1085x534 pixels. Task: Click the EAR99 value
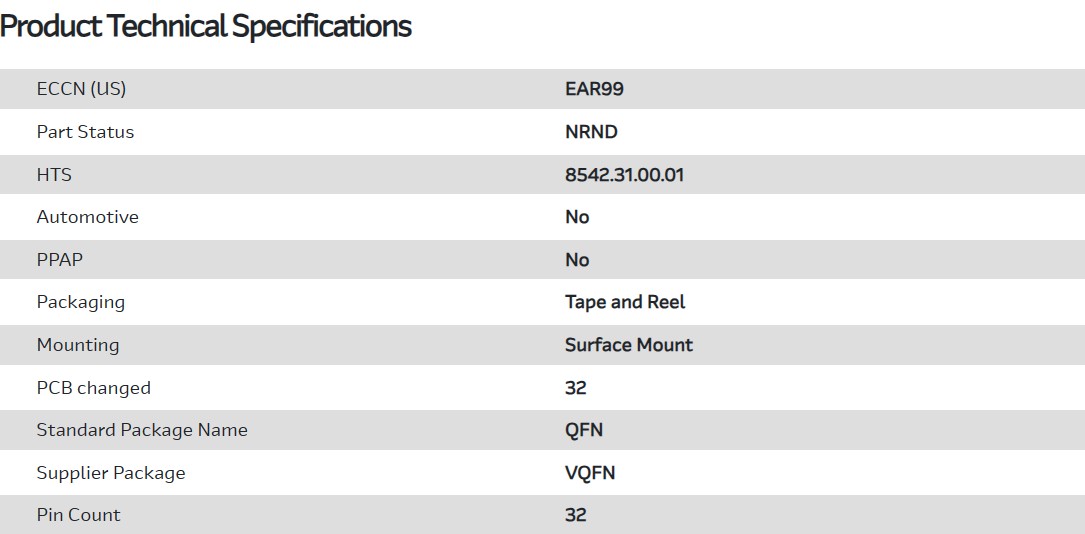pyautogui.click(x=594, y=89)
